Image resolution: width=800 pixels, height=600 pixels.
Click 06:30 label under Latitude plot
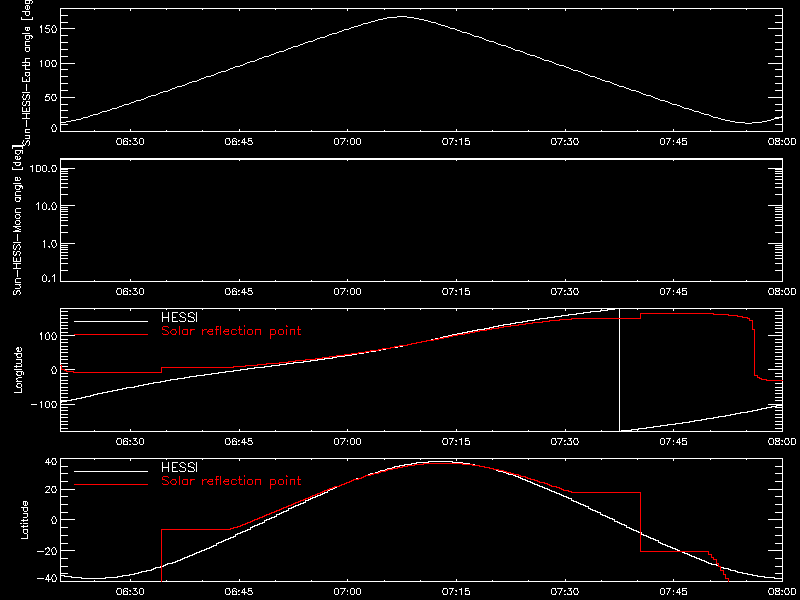(x=130, y=592)
